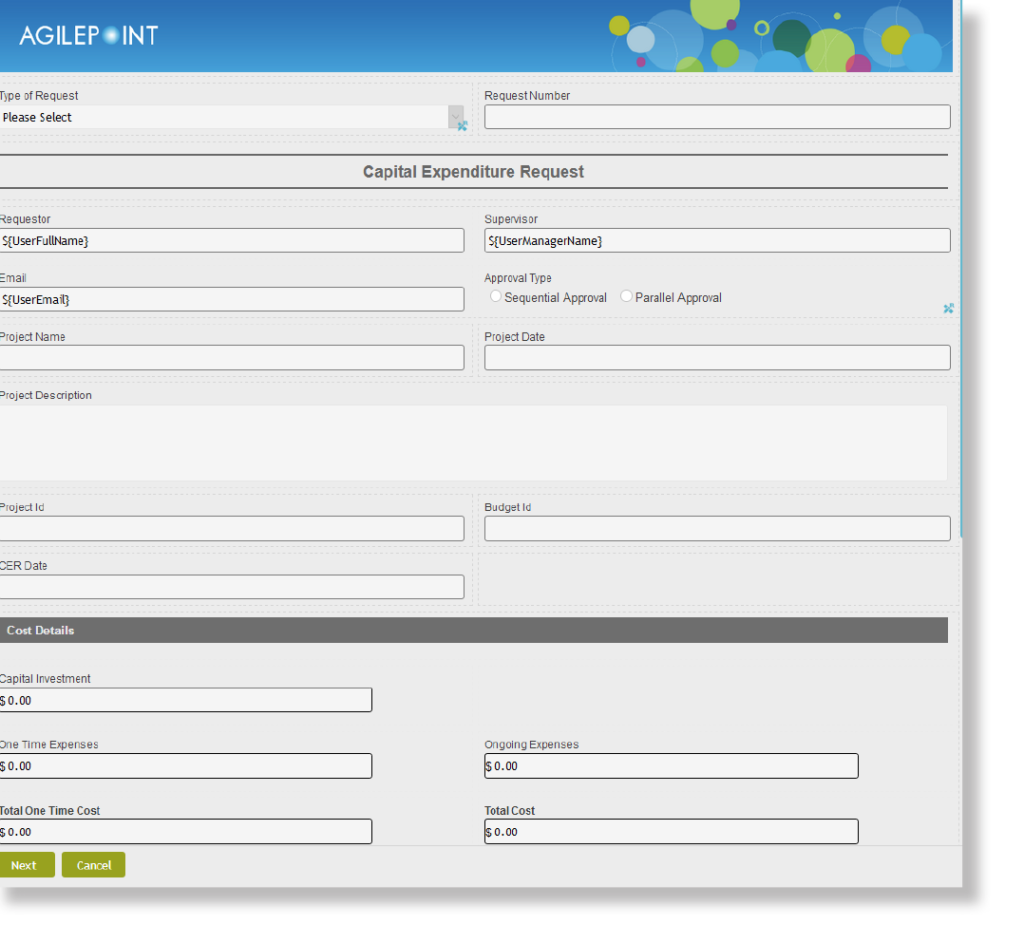
Task: Click the CER Date input field
Action: click(232, 587)
